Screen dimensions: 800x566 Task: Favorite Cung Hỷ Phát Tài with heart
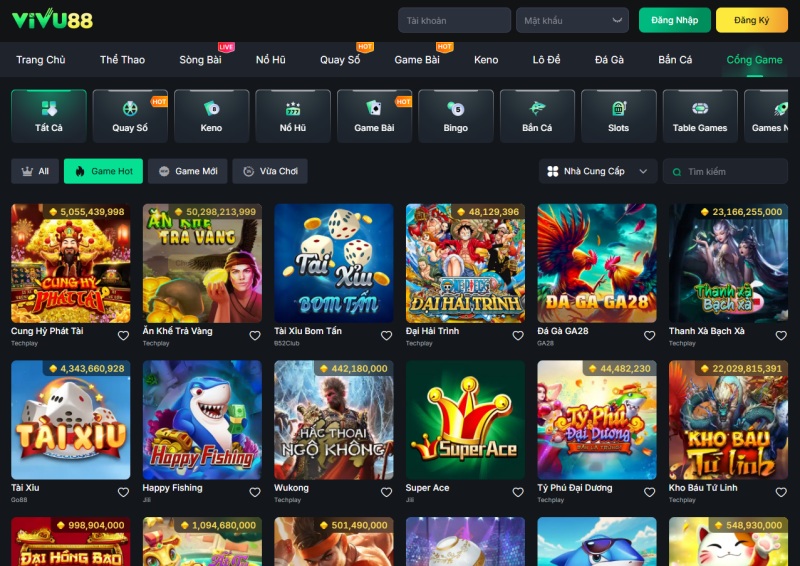tap(123, 335)
